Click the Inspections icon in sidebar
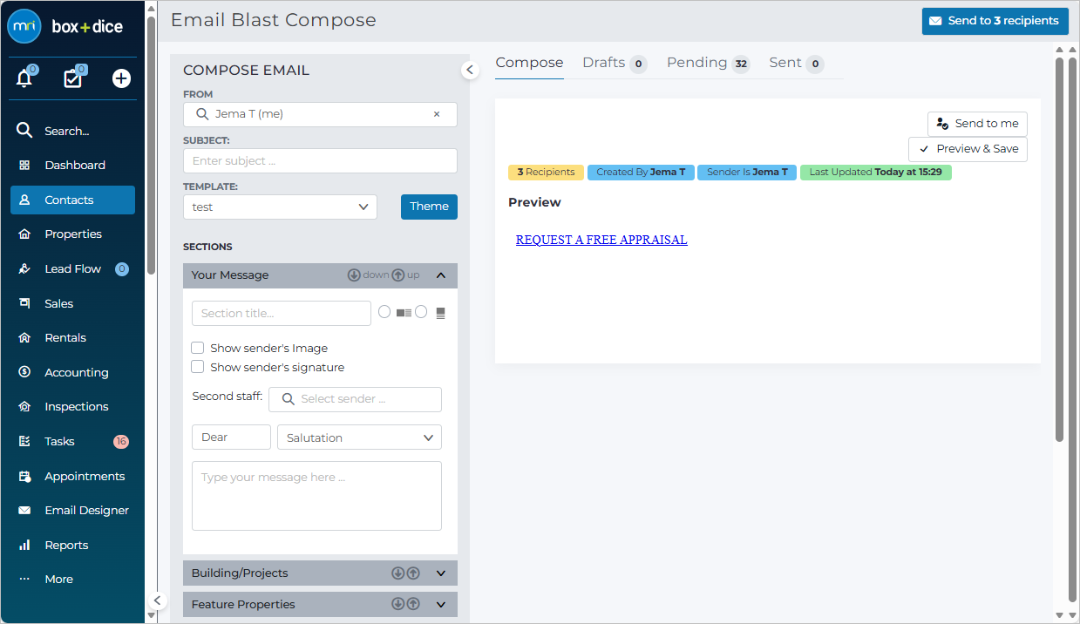Viewport: 1080px width, 624px height. 24,406
